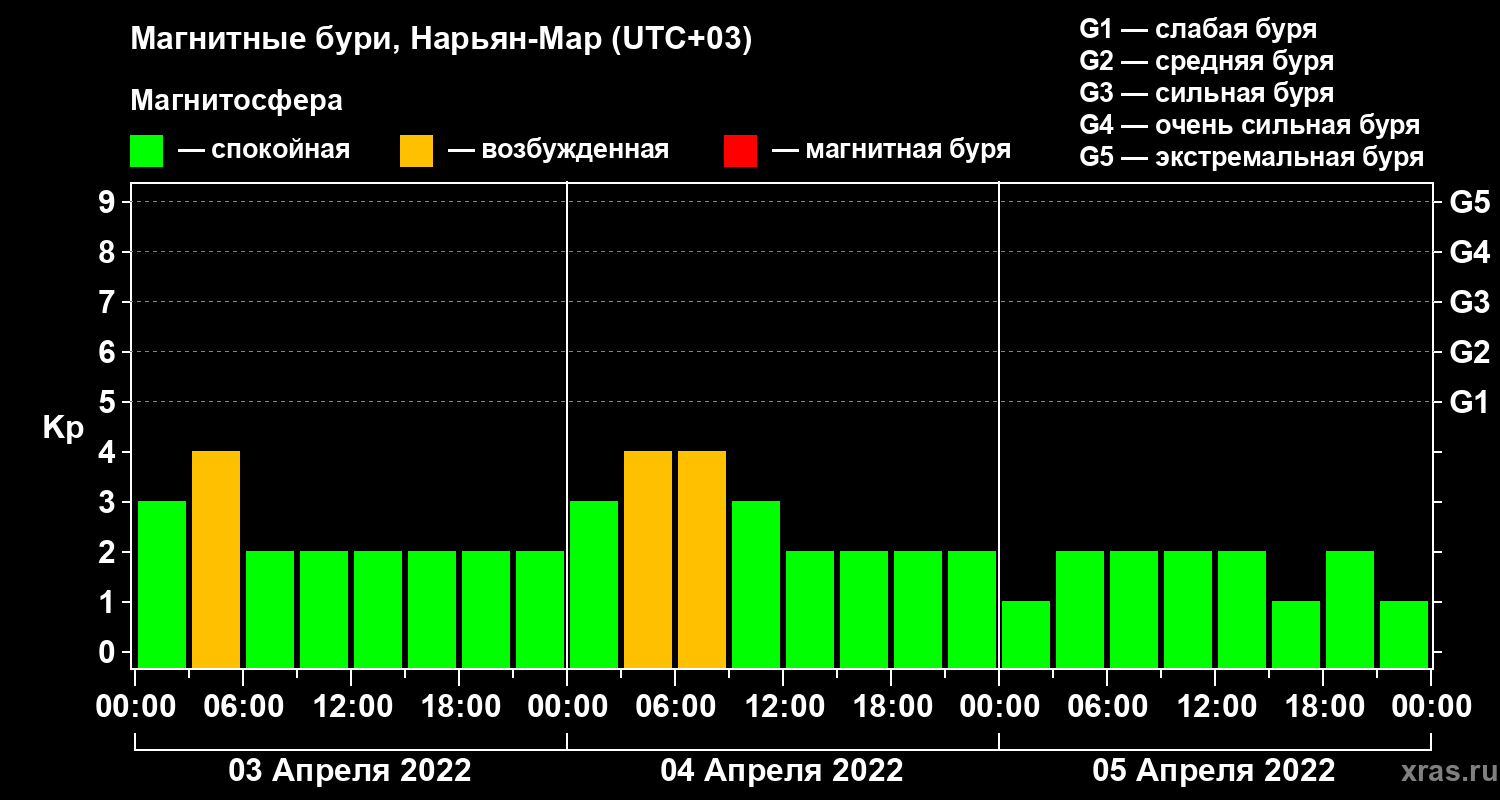Click the orange 'возбужденная' legend swatch
The width and height of the screenshot is (1500, 800).
point(416,151)
